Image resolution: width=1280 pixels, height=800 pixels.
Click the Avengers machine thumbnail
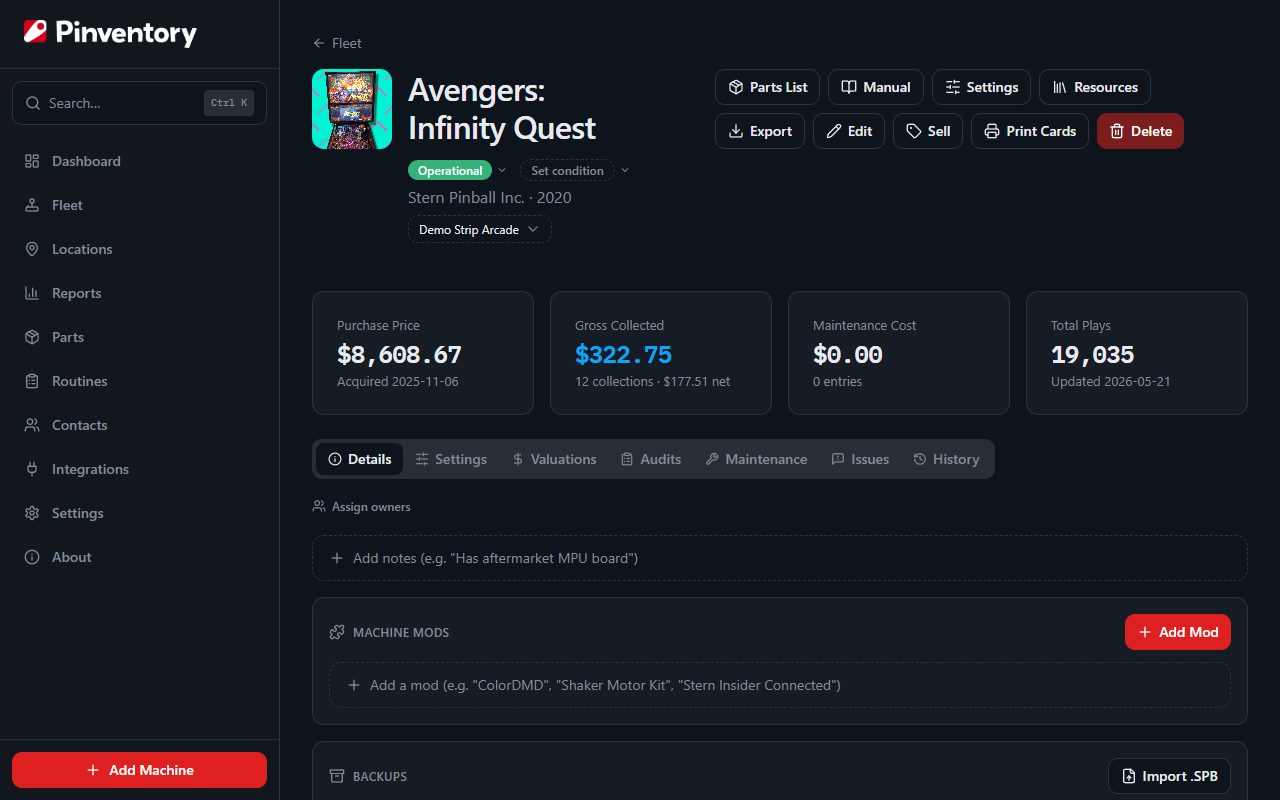click(352, 109)
